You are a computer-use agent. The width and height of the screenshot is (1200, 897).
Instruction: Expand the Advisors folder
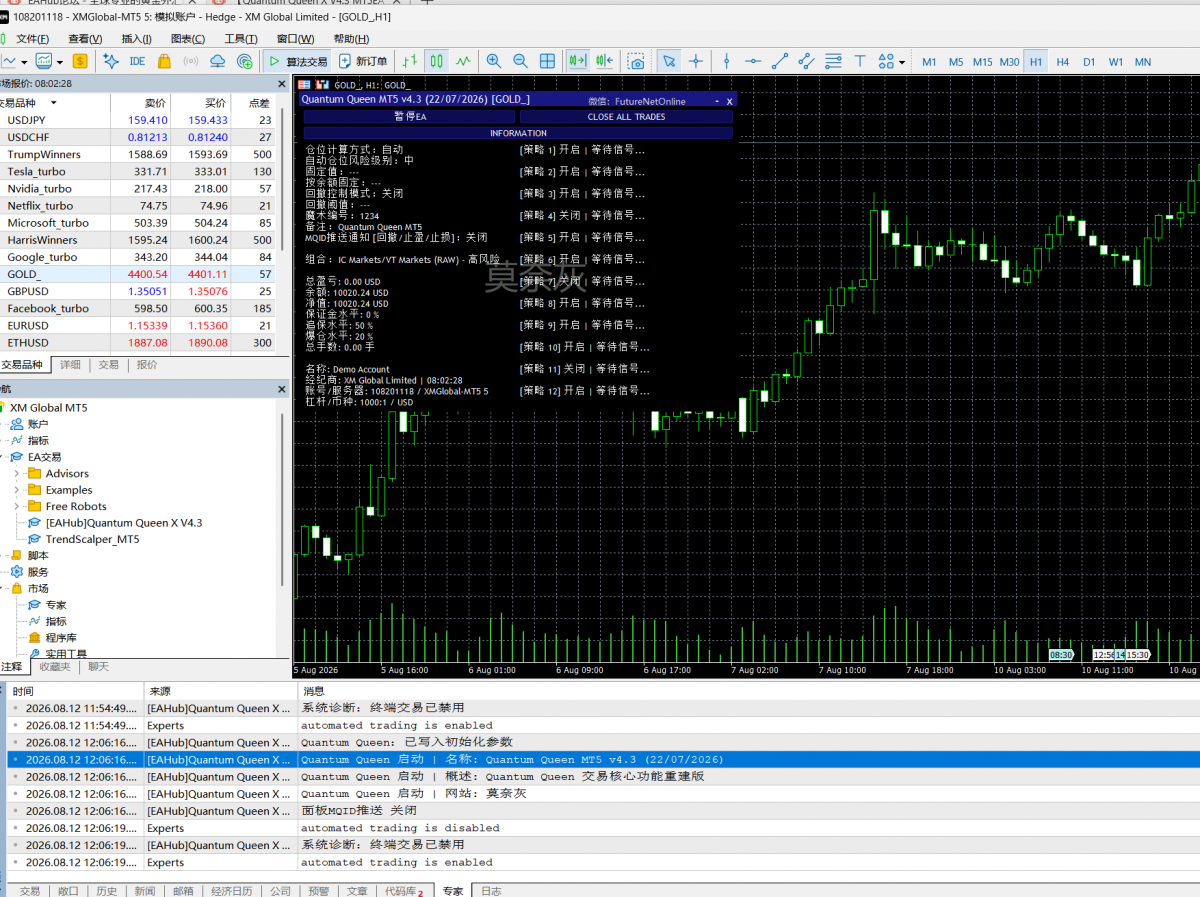tap(17, 474)
